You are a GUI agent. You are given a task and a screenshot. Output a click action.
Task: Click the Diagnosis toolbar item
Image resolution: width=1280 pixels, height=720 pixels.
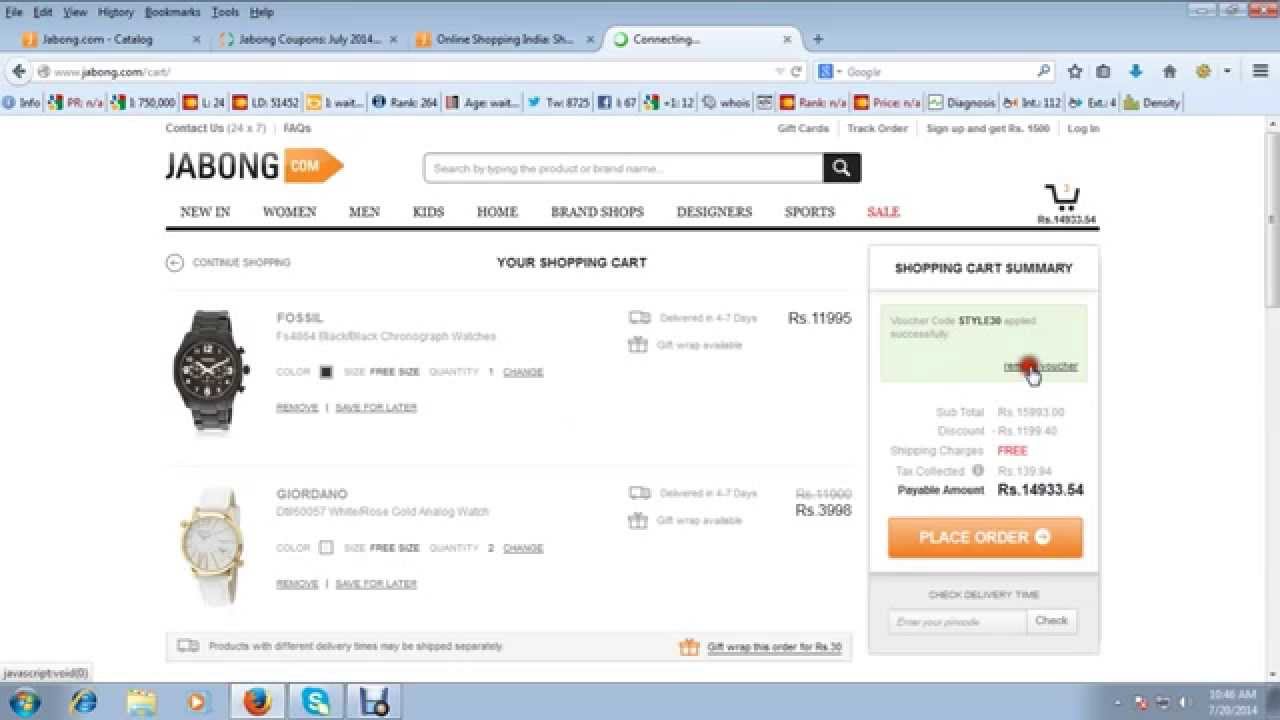click(962, 102)
